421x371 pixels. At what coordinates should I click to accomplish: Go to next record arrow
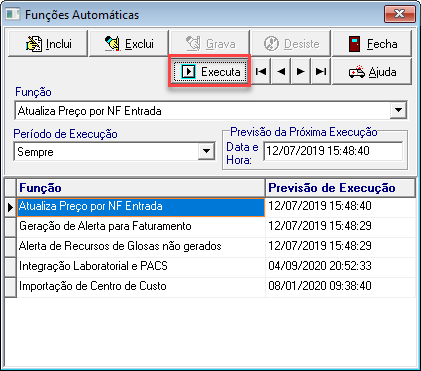301,71
